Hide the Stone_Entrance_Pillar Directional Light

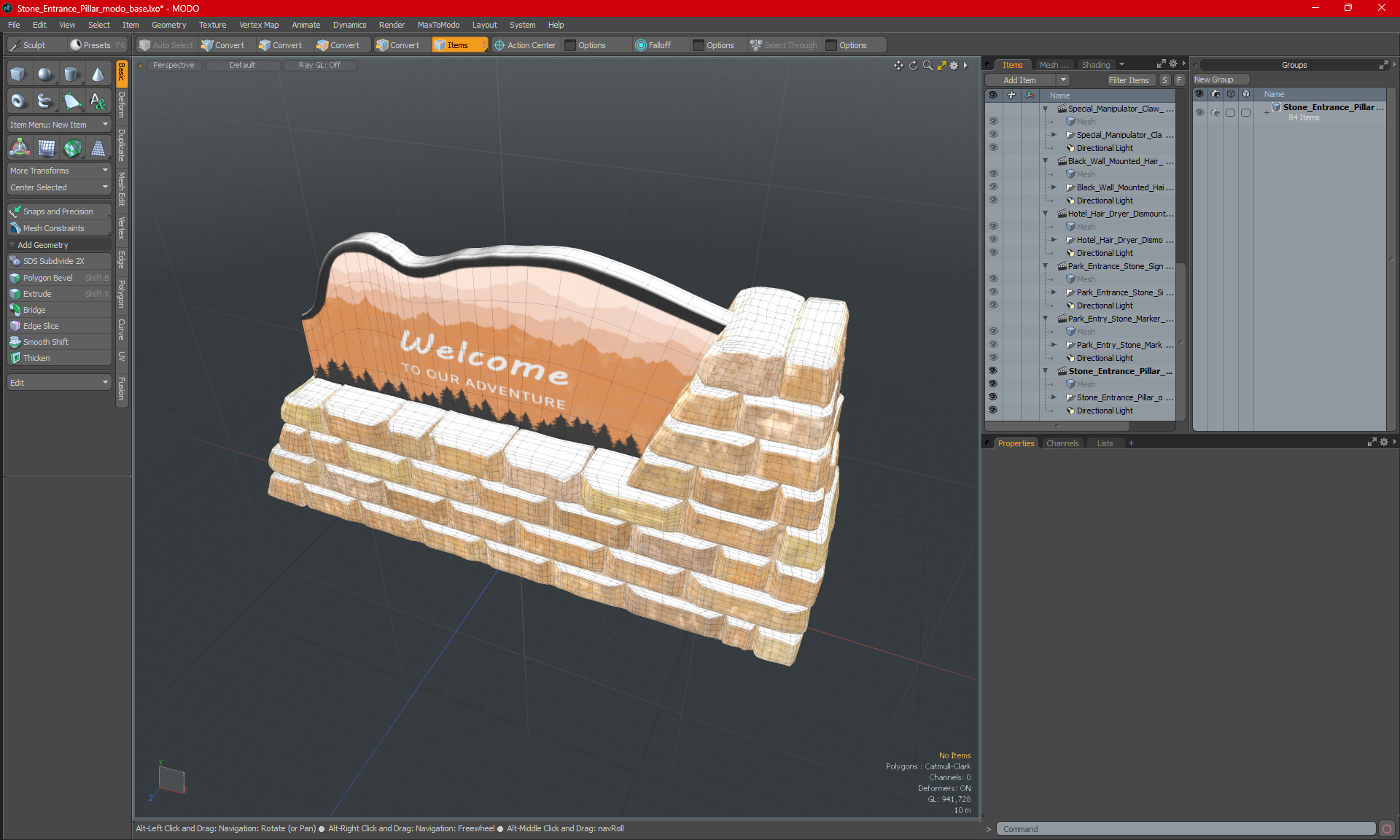[x=992, y=411]
